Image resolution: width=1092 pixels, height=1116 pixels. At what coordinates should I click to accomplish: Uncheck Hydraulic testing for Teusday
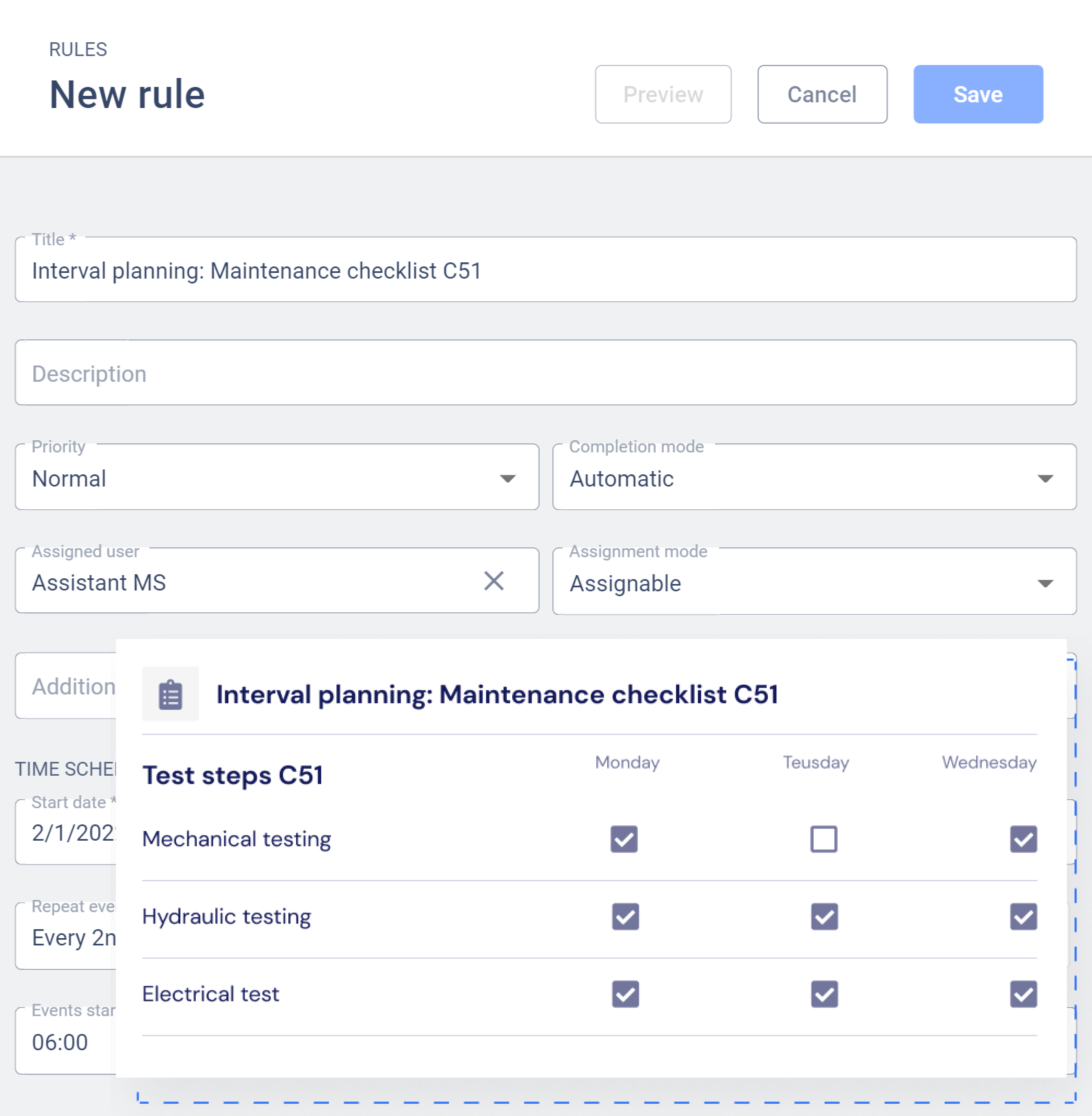coord(824,918)
